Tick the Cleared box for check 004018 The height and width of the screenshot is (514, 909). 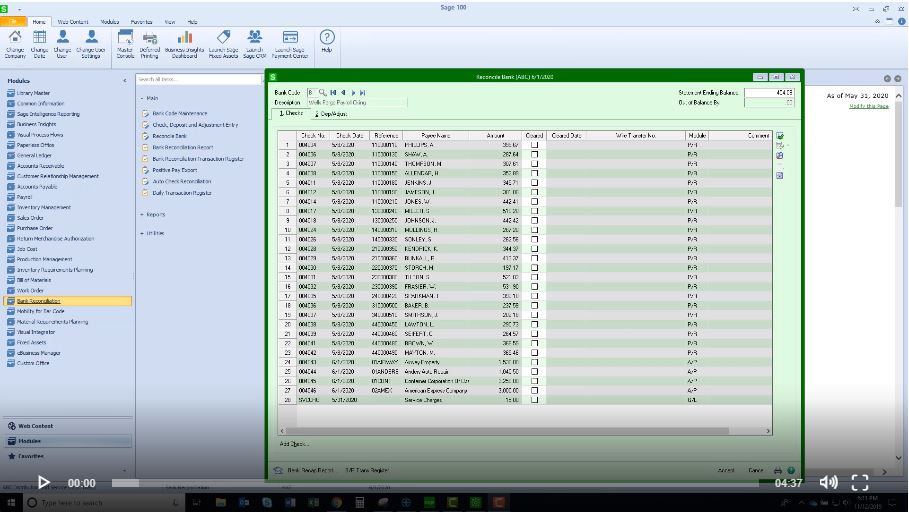pos(534,220)
